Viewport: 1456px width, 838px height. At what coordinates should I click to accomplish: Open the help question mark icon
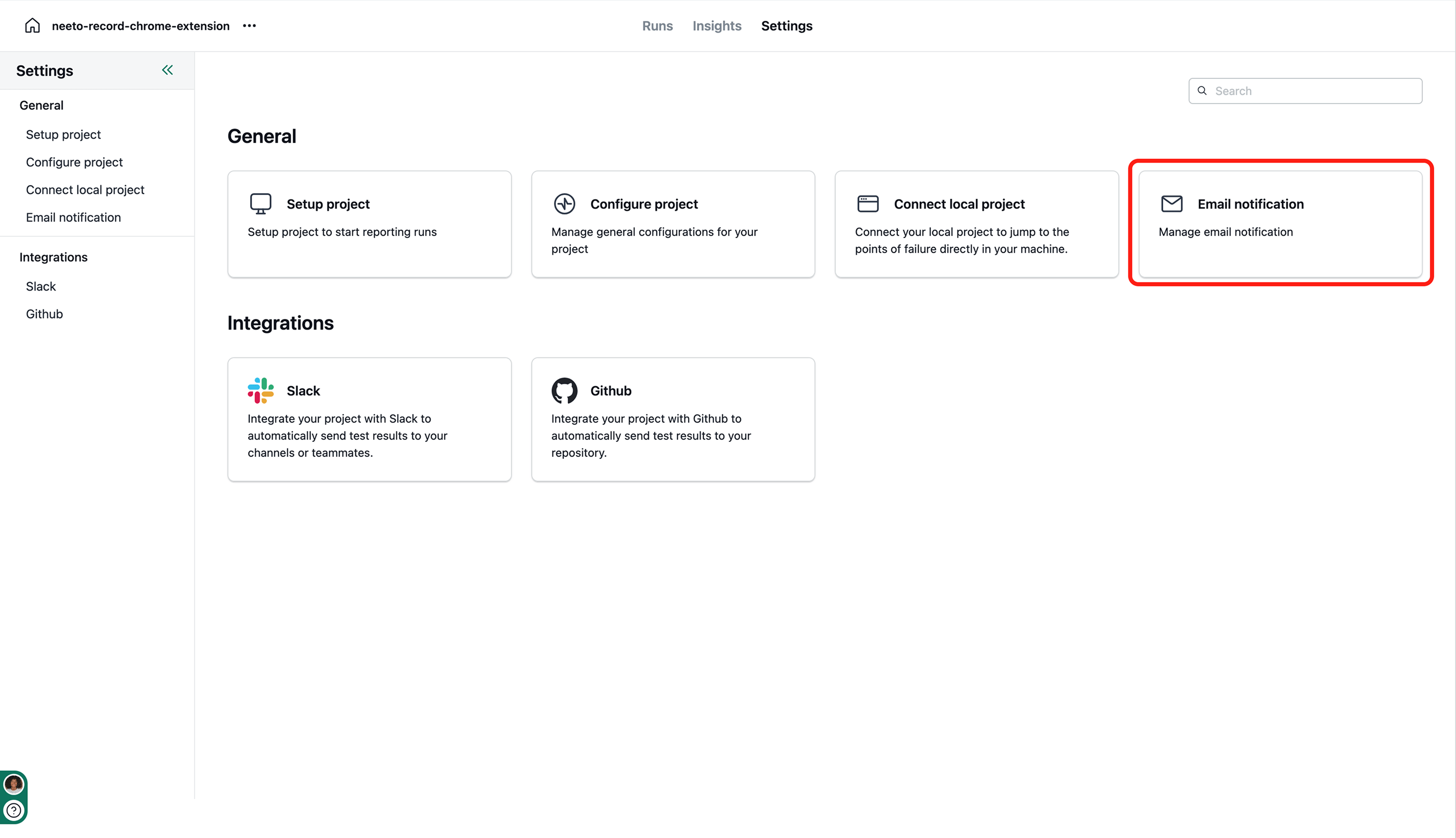tap(14, 810)
